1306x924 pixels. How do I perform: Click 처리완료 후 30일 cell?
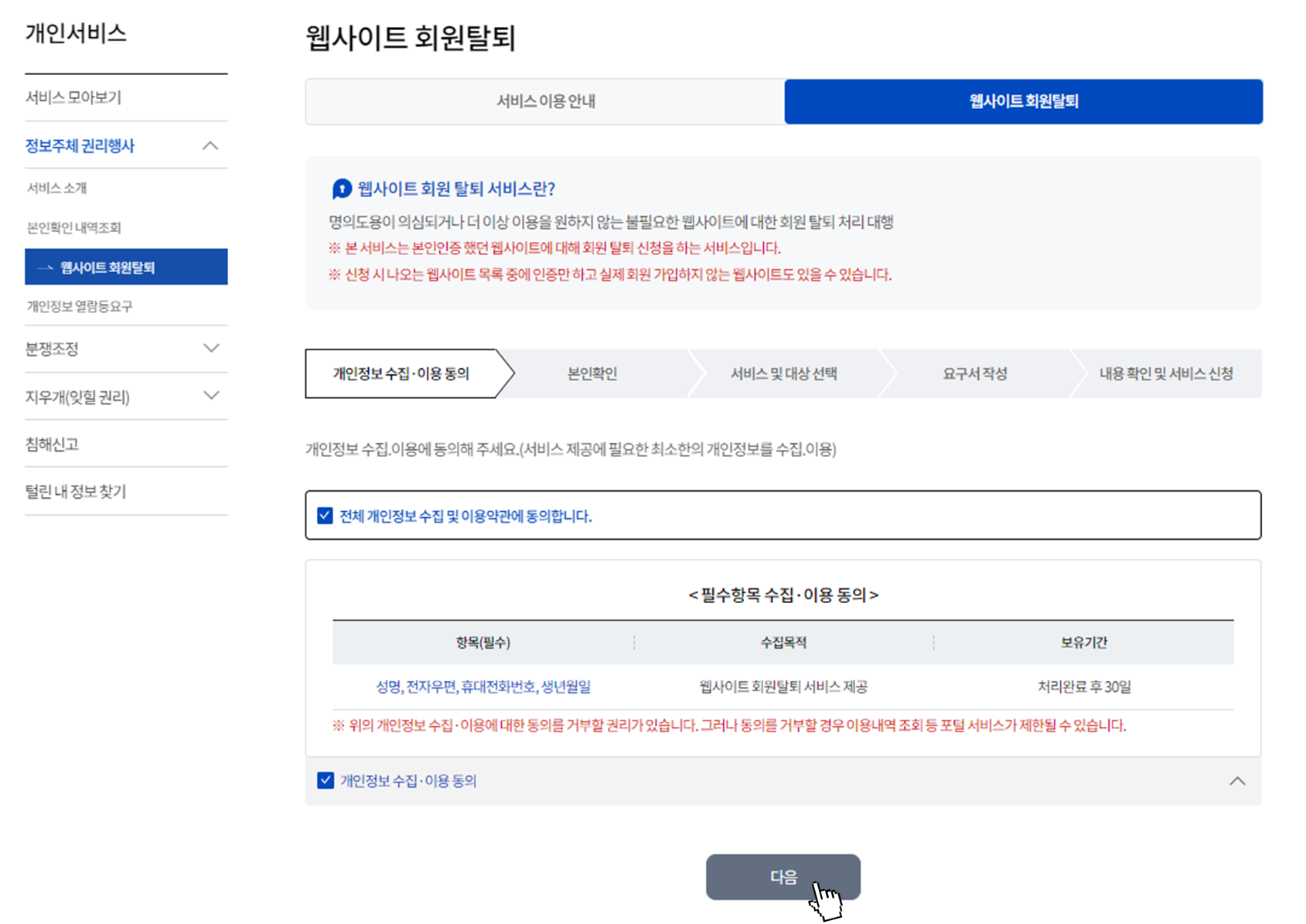[x=1084, y=687]
